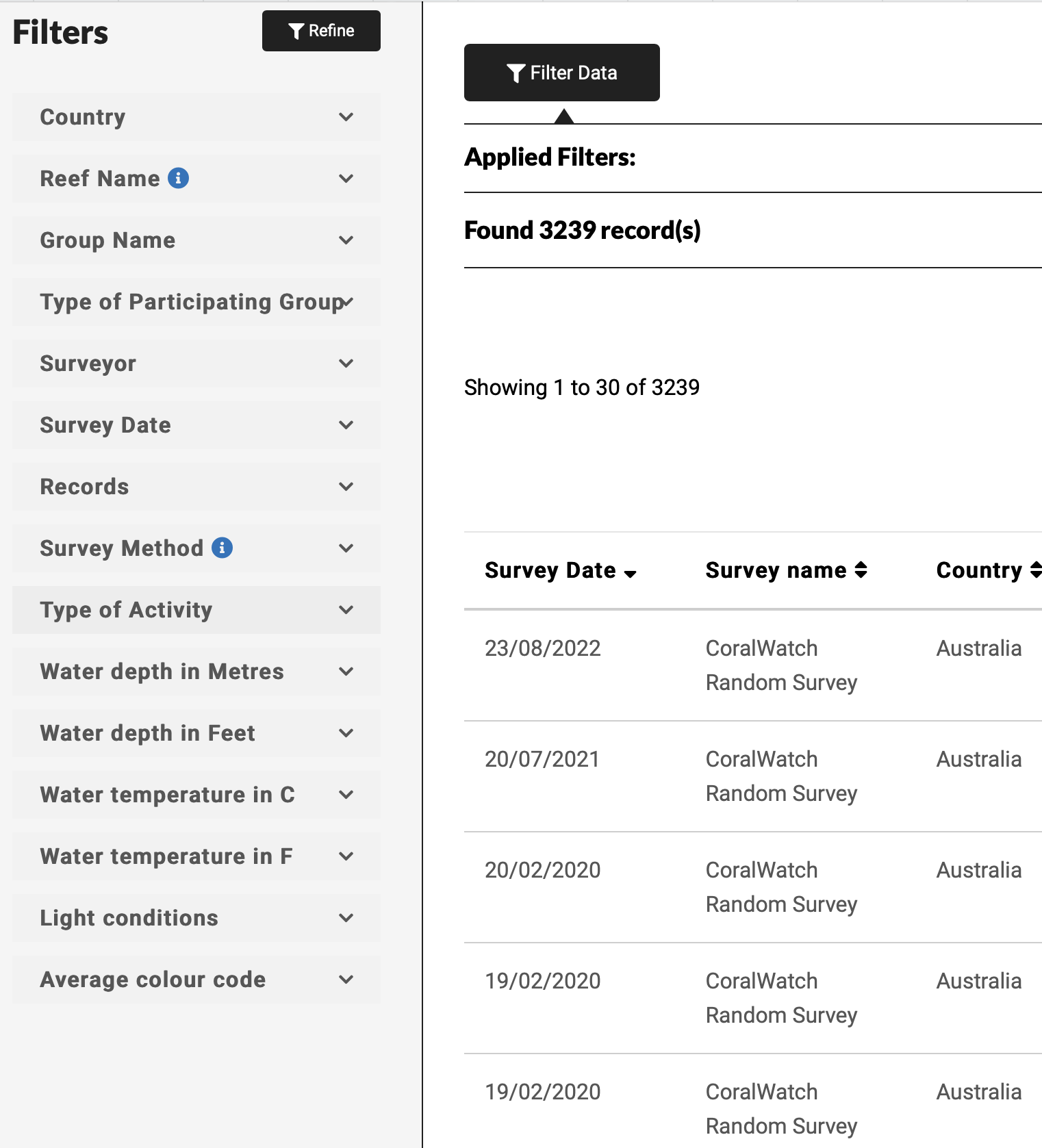Click the Survey name sort arrows icon

click(x=861, y=570)
